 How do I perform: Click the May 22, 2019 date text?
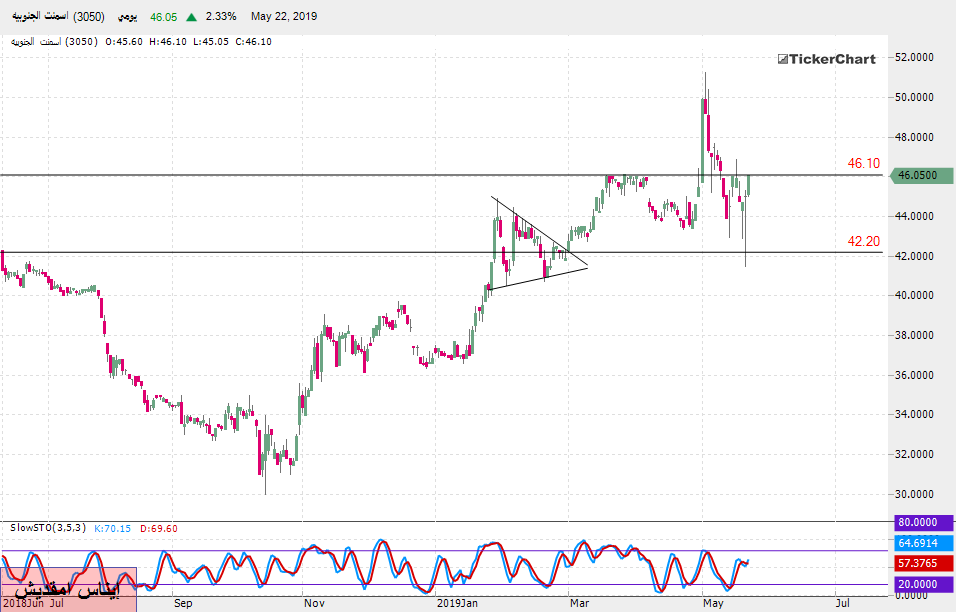[284, 17]
